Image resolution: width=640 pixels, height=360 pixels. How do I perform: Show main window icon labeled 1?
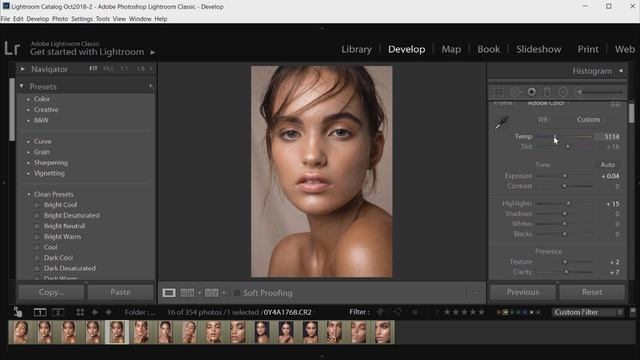40,312
